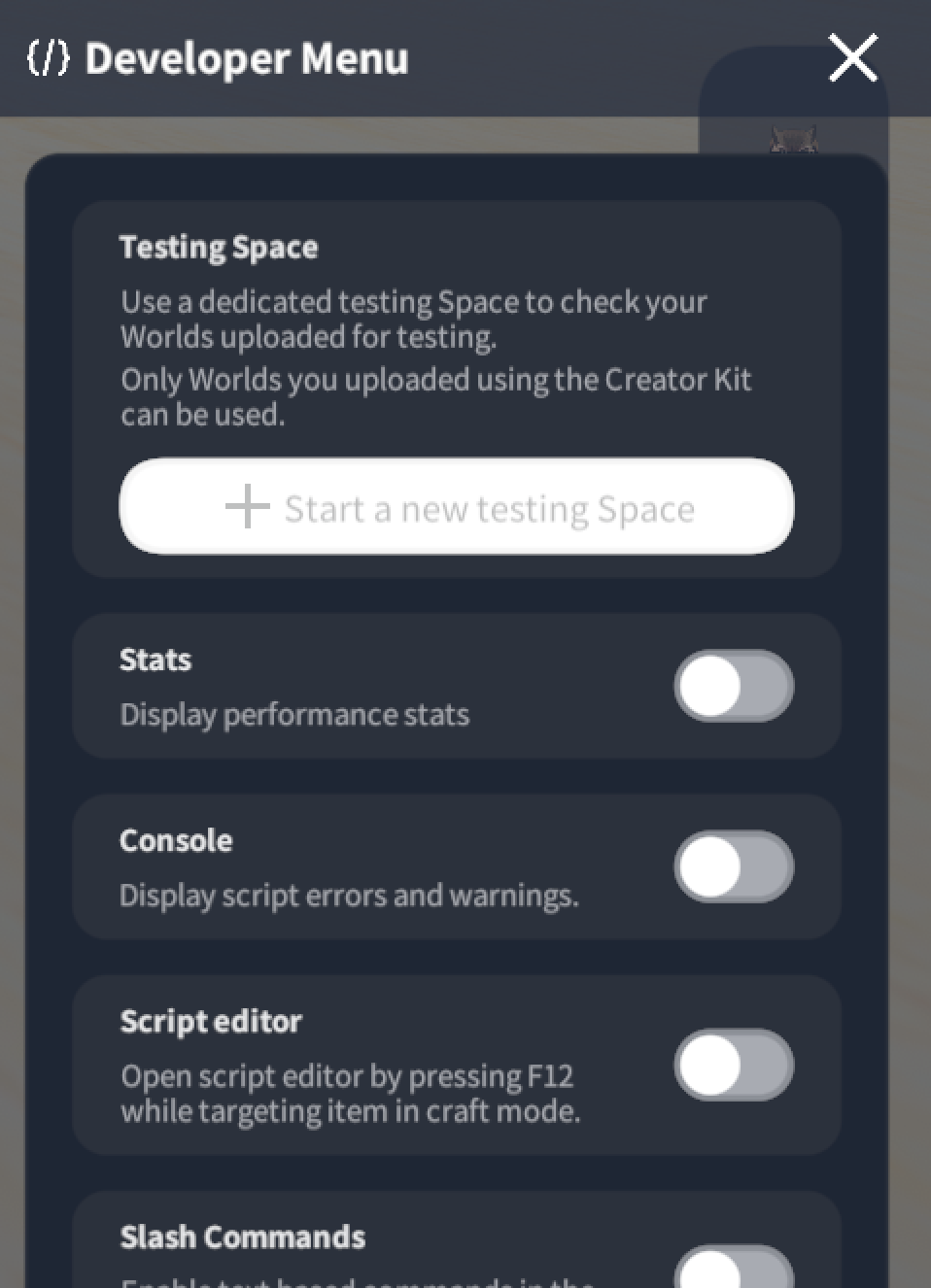Viewport: 931px width, 1288px height.
Task: Enable the Script editor toggle
Action: (734, 1065)
